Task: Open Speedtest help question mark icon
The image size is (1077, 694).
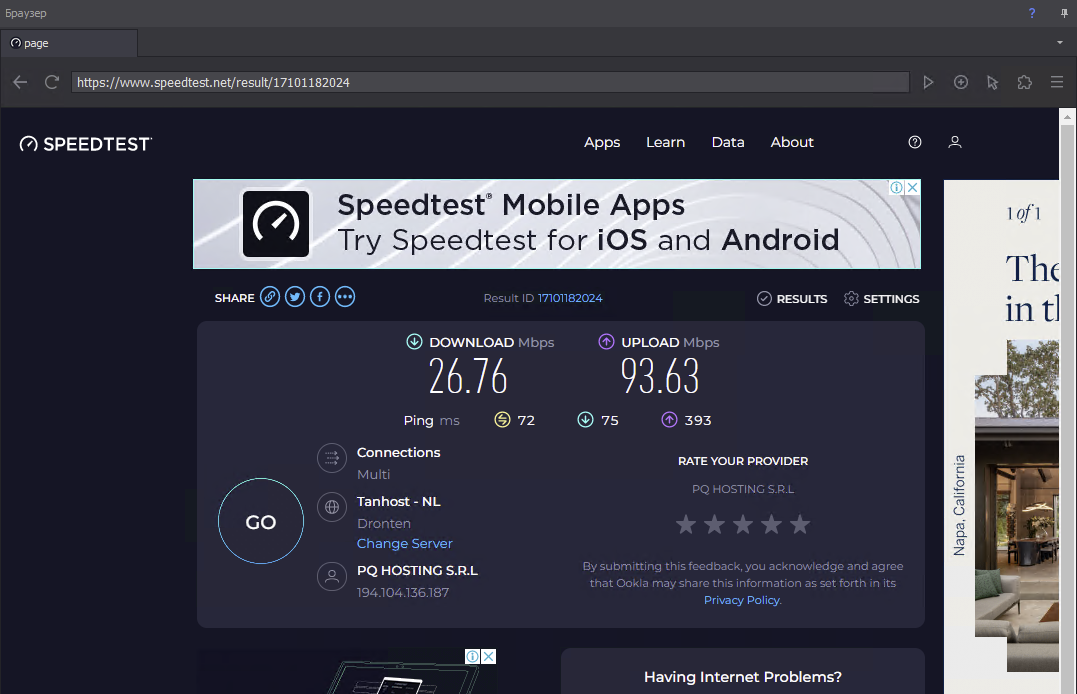Action: pos(914,142)
